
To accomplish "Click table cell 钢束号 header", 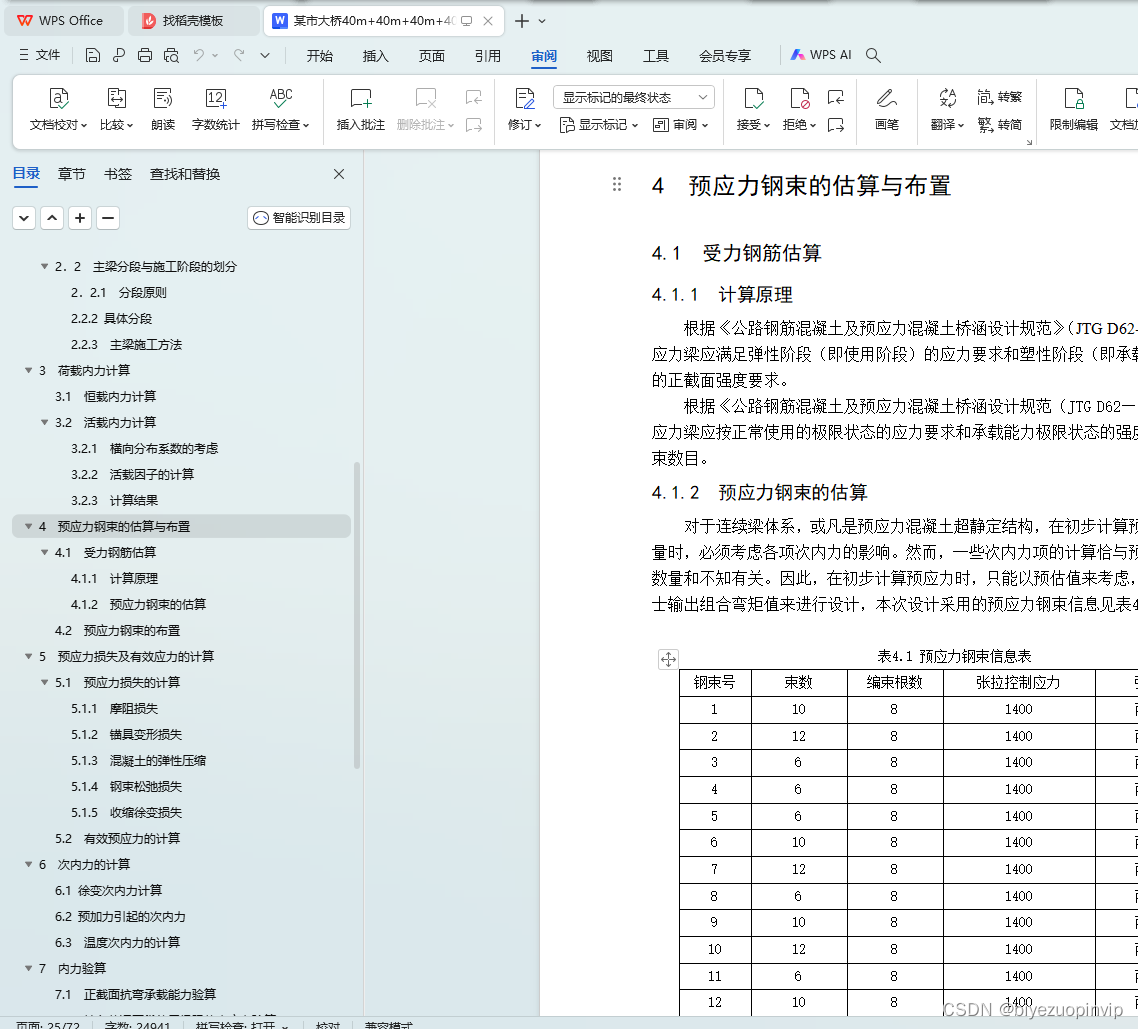I will (715, 682).
